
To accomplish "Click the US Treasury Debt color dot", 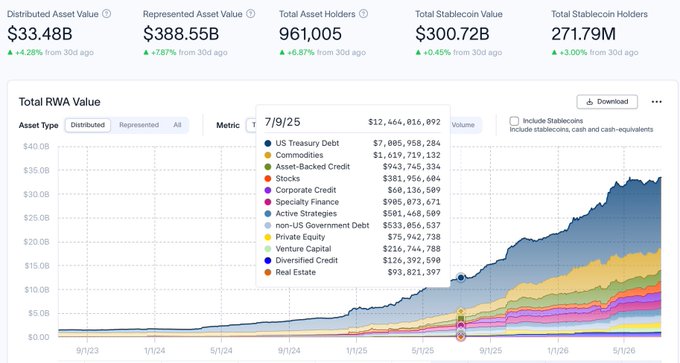I will tap(268, 143).
